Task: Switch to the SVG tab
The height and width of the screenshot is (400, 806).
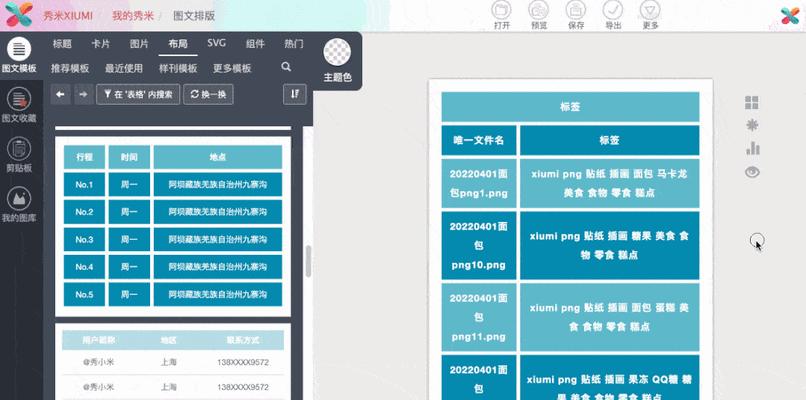Action: coord(216,43)
